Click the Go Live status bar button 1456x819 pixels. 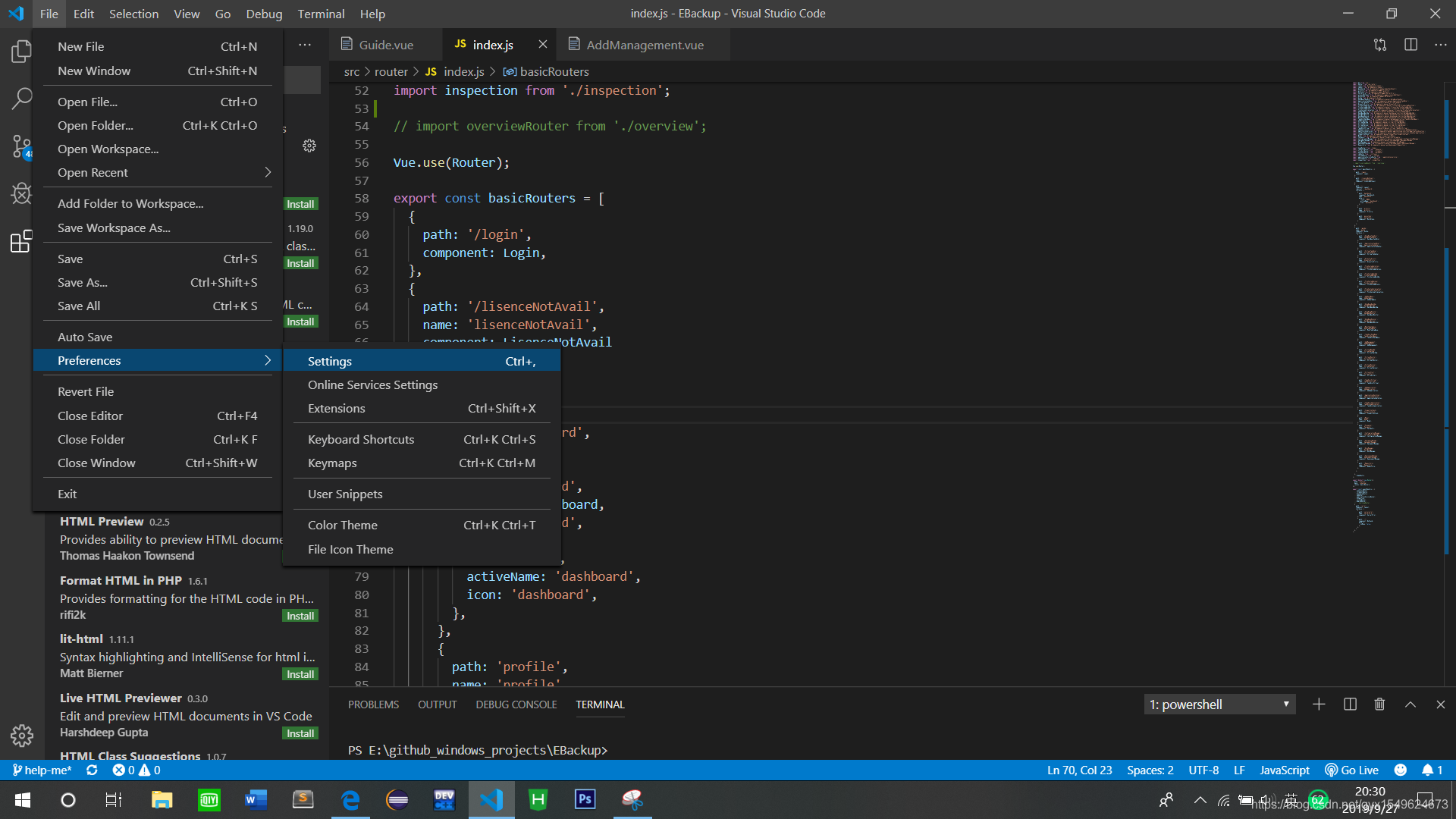click(x=1357, y=769)
